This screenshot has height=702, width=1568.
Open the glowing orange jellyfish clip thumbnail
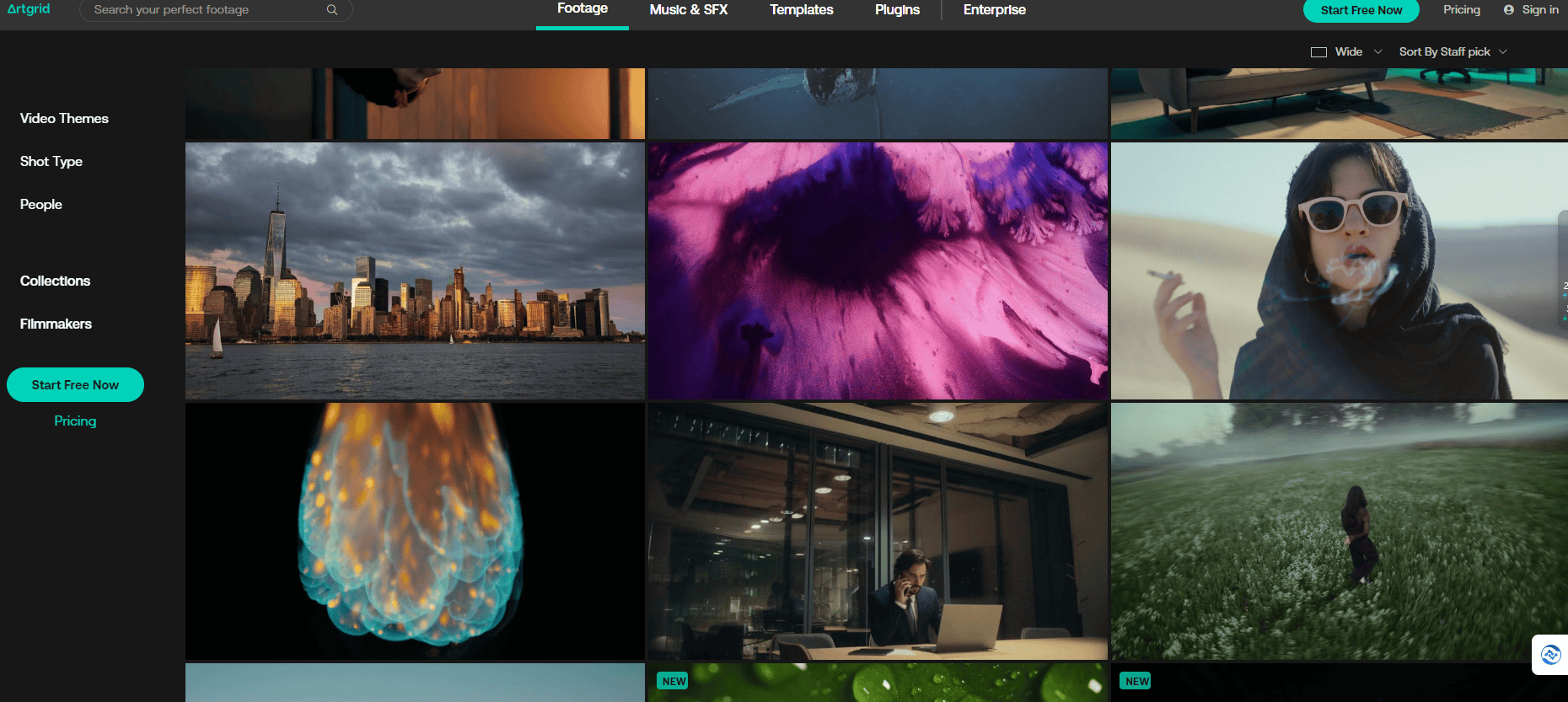(415, 531)
